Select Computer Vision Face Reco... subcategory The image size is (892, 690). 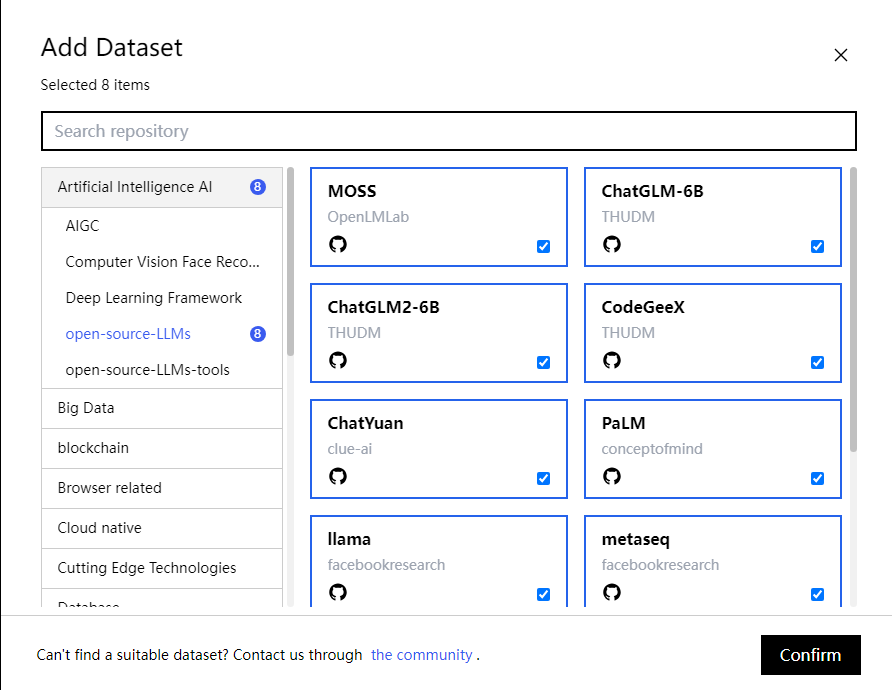(x=162, y=262)
